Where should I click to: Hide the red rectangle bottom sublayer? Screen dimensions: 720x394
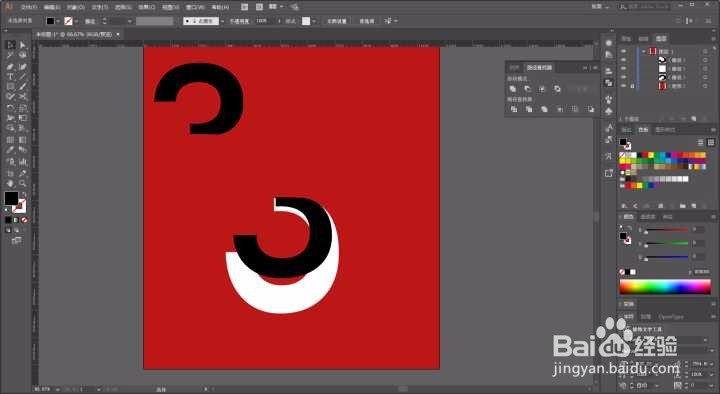623,86
